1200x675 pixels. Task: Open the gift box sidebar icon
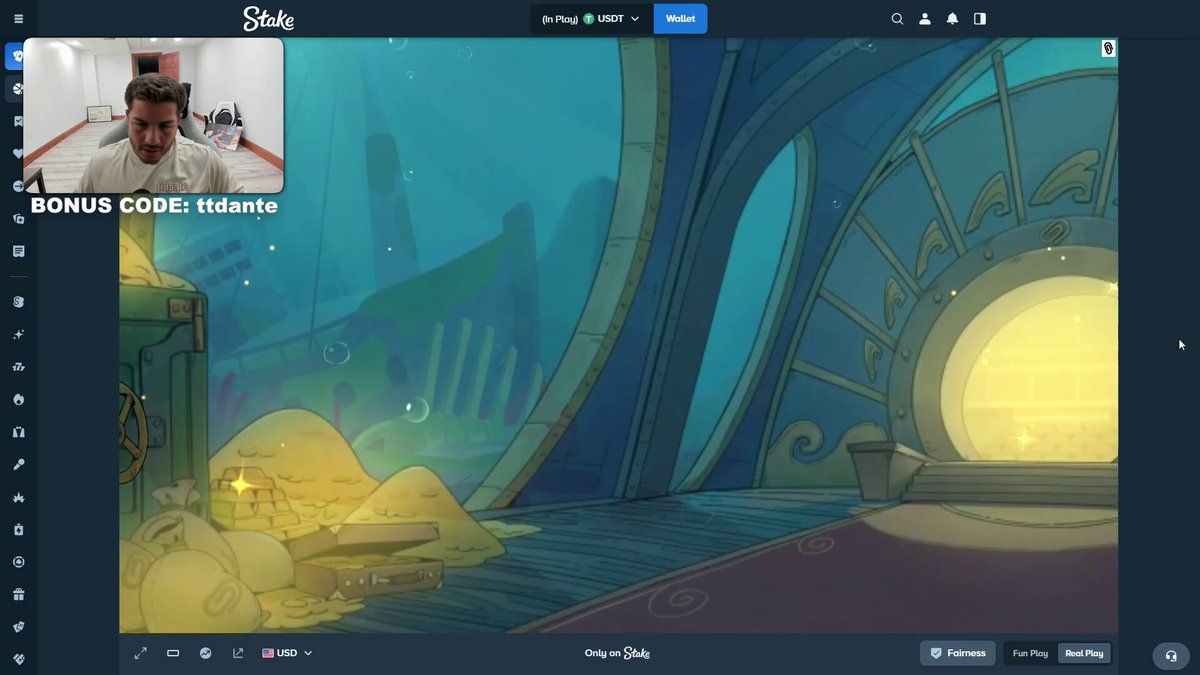[x=18, y=595]
